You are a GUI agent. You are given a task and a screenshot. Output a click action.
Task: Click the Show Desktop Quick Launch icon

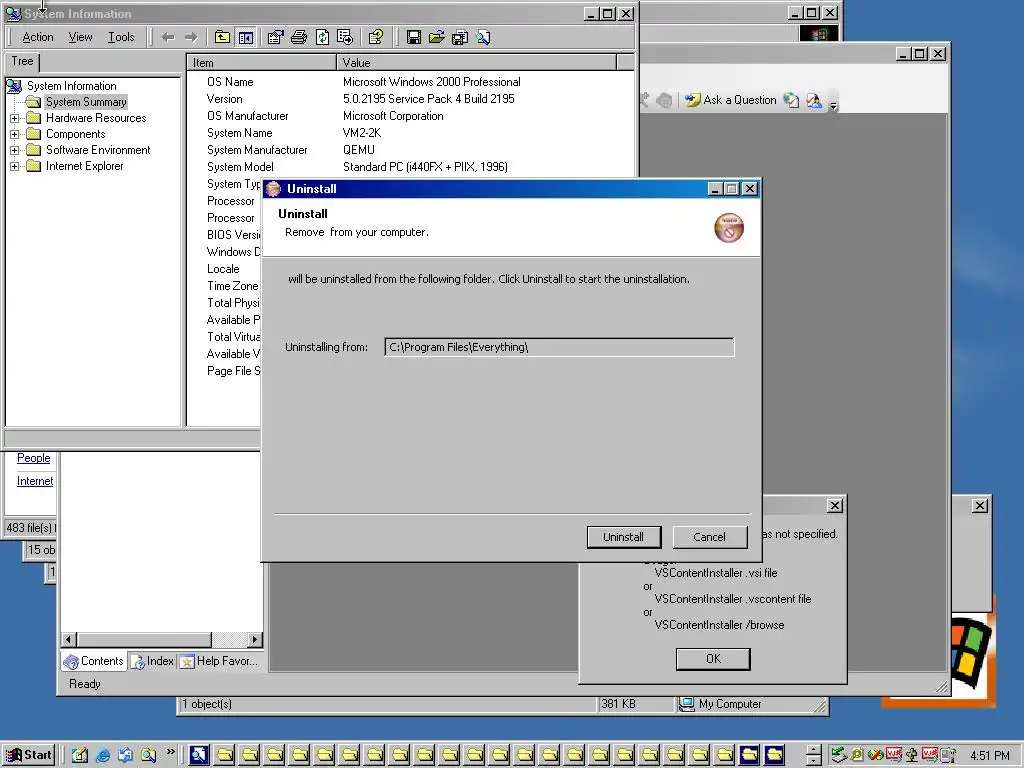point(80,756)
